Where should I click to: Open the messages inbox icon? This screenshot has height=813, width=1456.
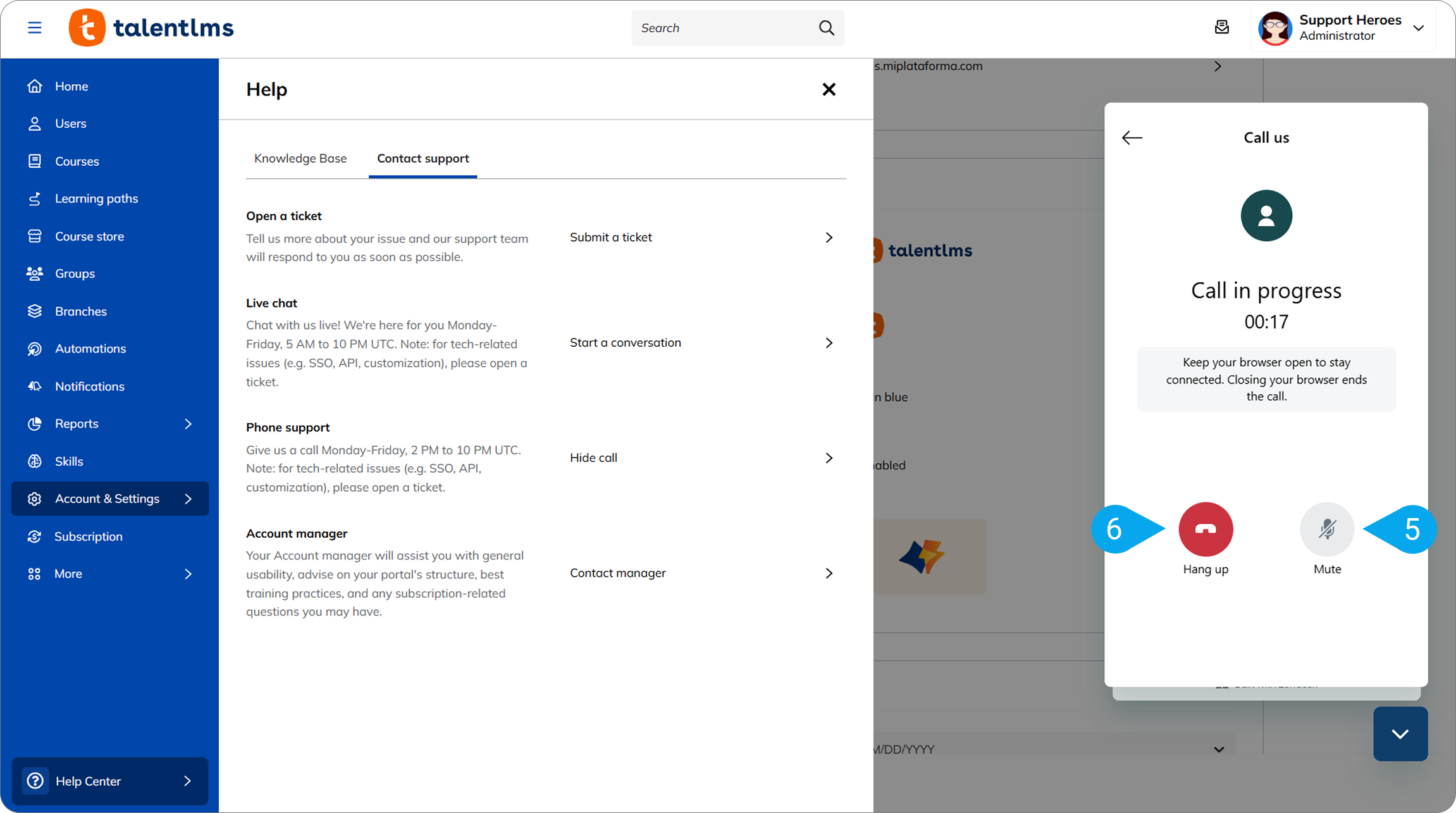point(1221,28)
